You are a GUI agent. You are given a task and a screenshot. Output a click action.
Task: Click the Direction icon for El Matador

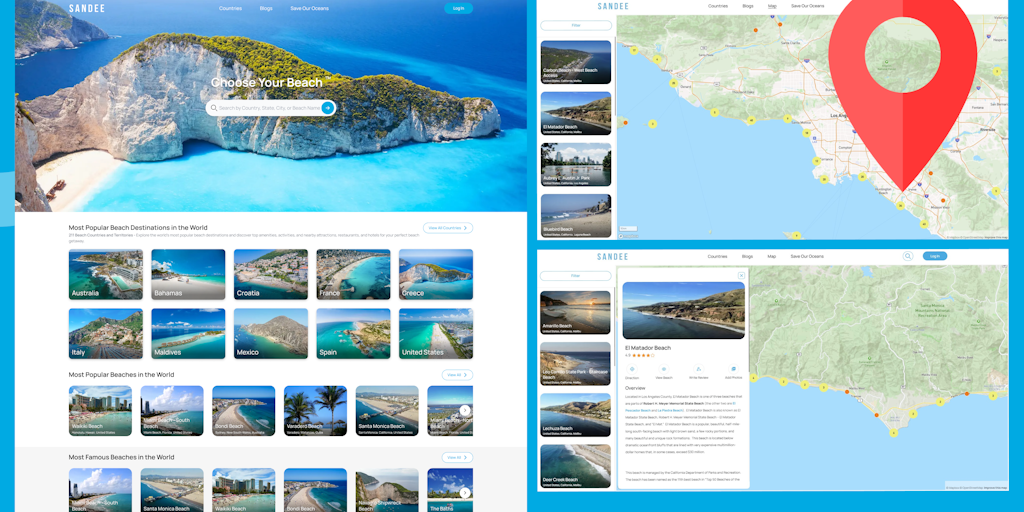[x=631, y=371]
